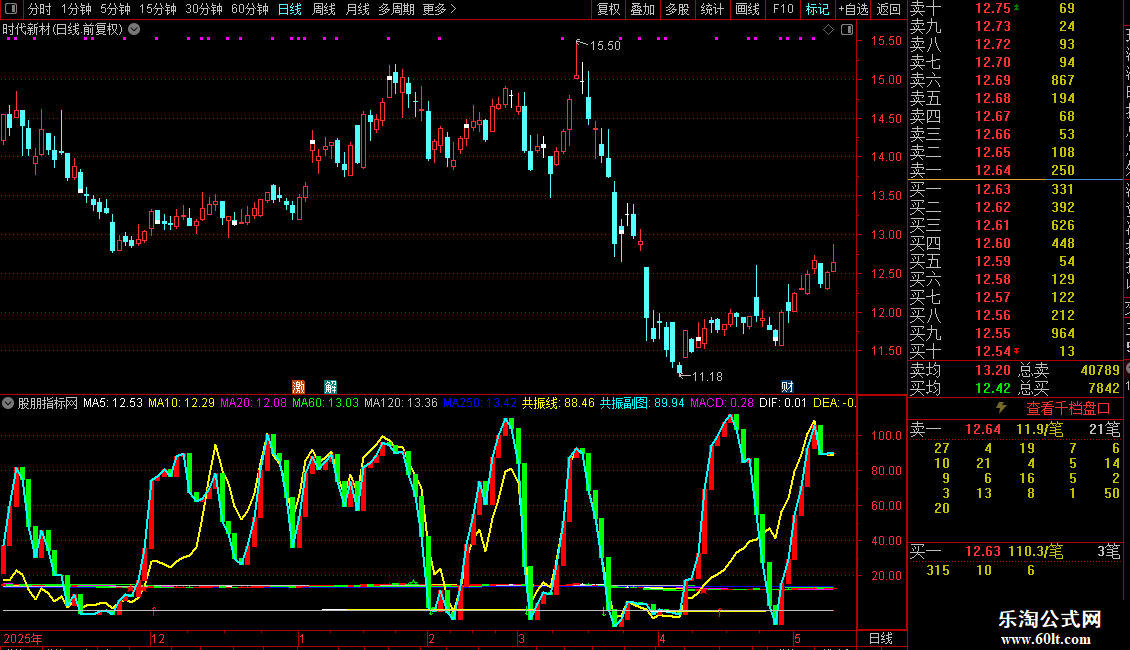Click the 解 event marker on chart
The height and width of the screenshot is (650, 1130).
330,387
